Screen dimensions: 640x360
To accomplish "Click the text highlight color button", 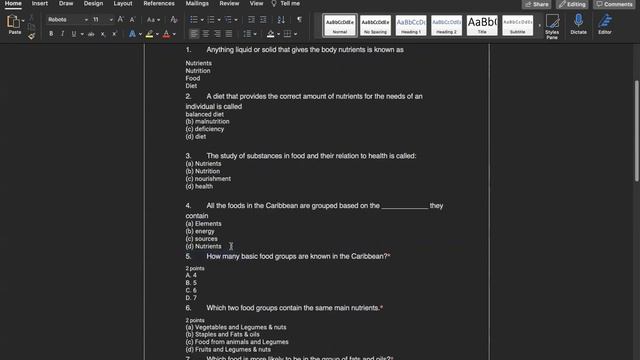I will coord(149,34).
